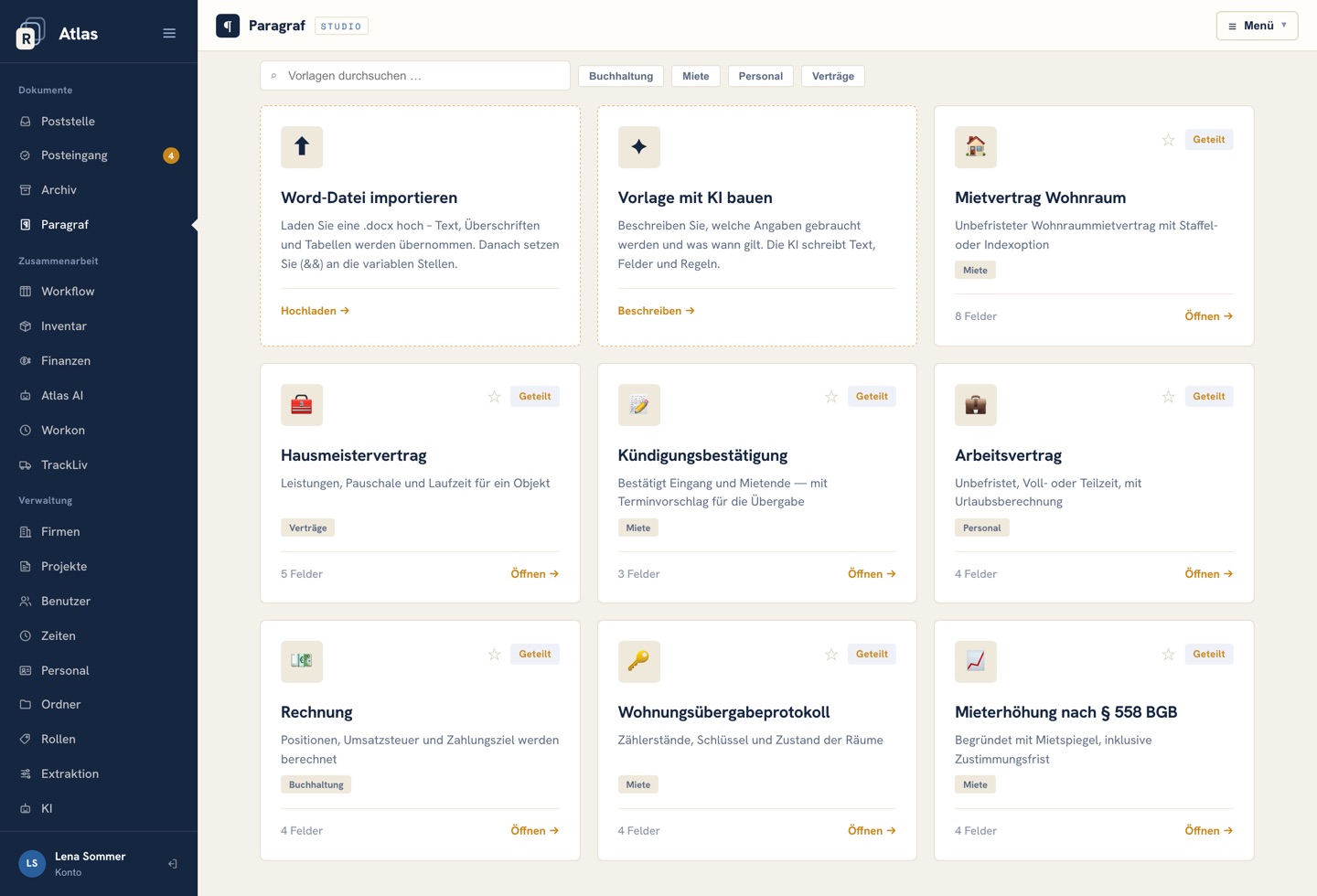Click the Miete tag on Wohnungsübergabeprotokoll card
This screenshot has width=1317, height=896.
pos(638,784)
